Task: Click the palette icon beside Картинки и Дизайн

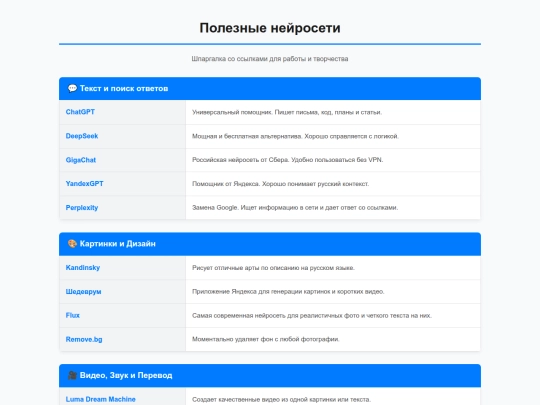Action: point(72,244)
